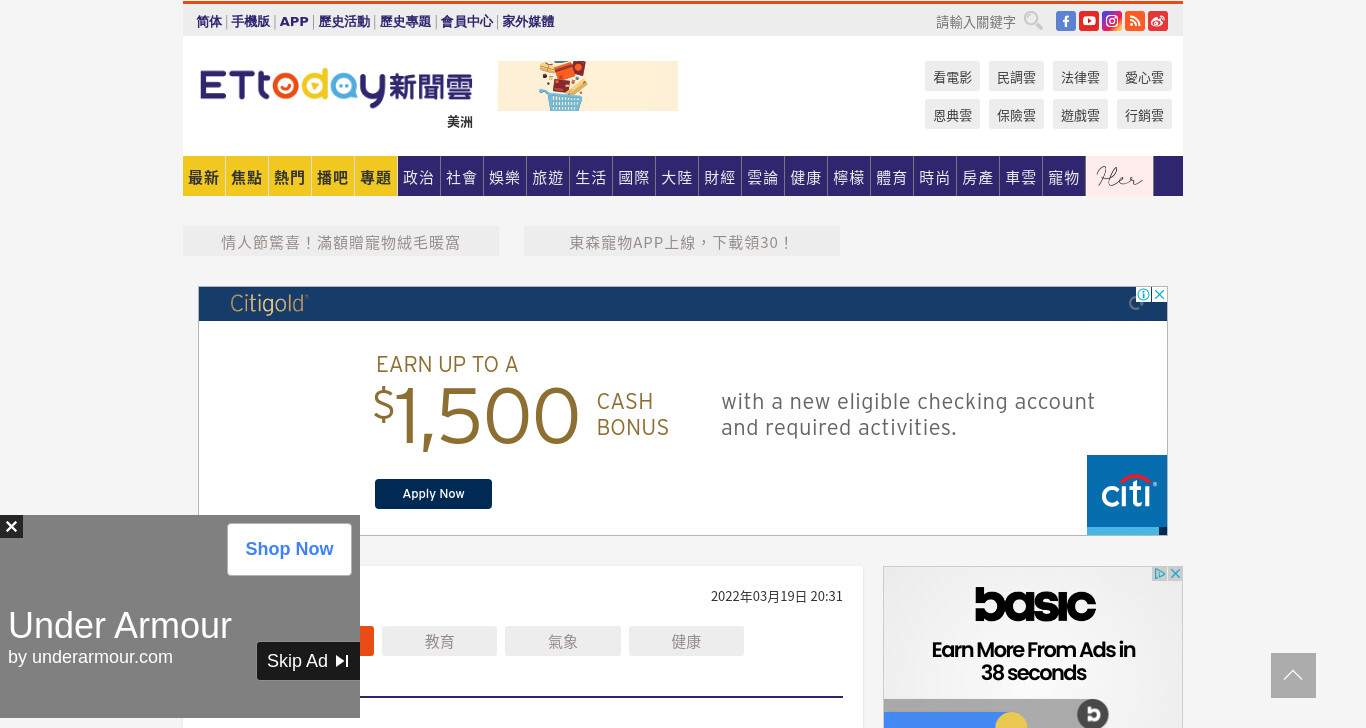Image resolution: width=1366 pixels, height=728 pixels.
Task: Open 會員中心 link
Action: point(467,22)
